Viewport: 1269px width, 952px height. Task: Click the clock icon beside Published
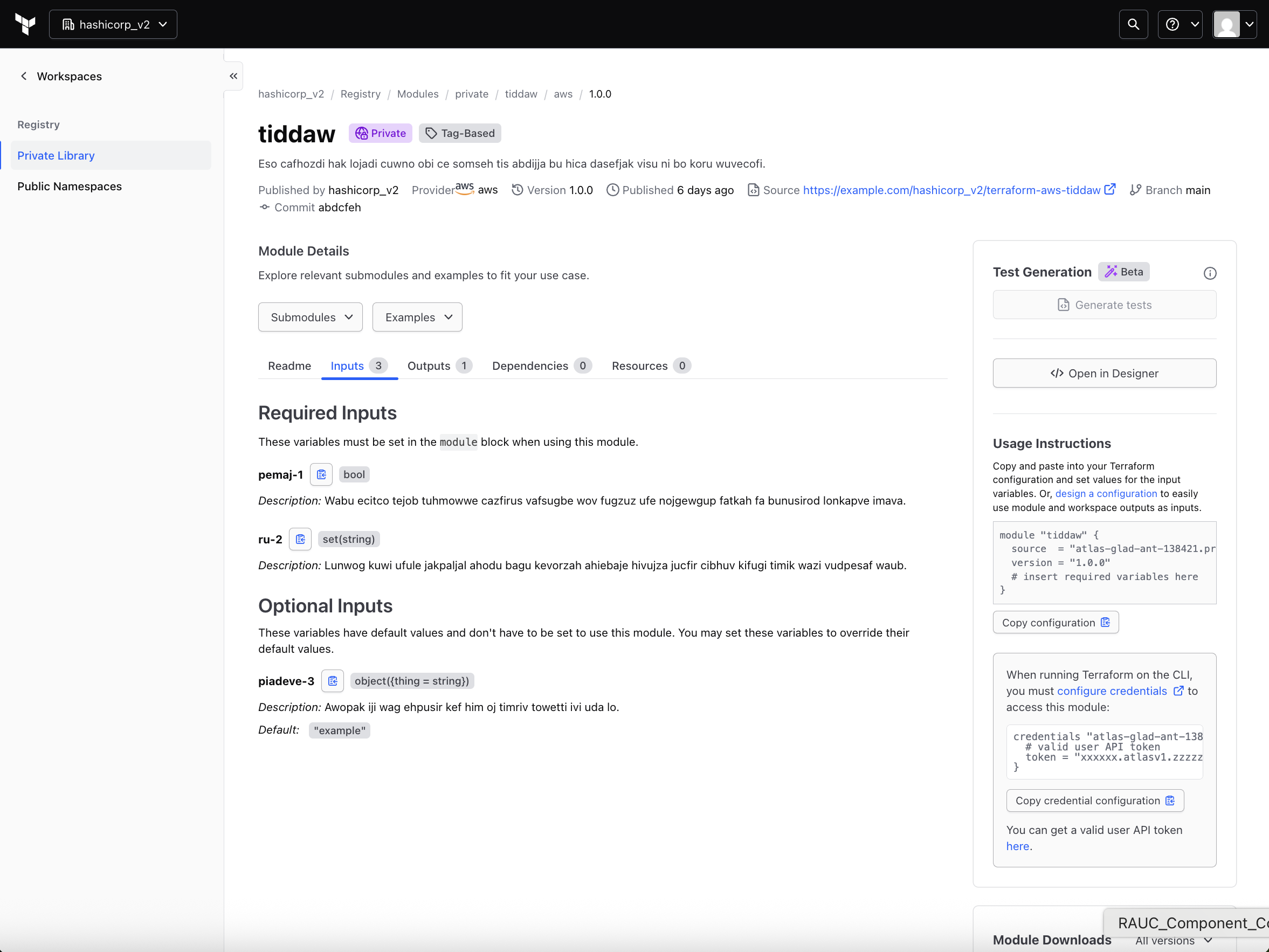[613, 190]
